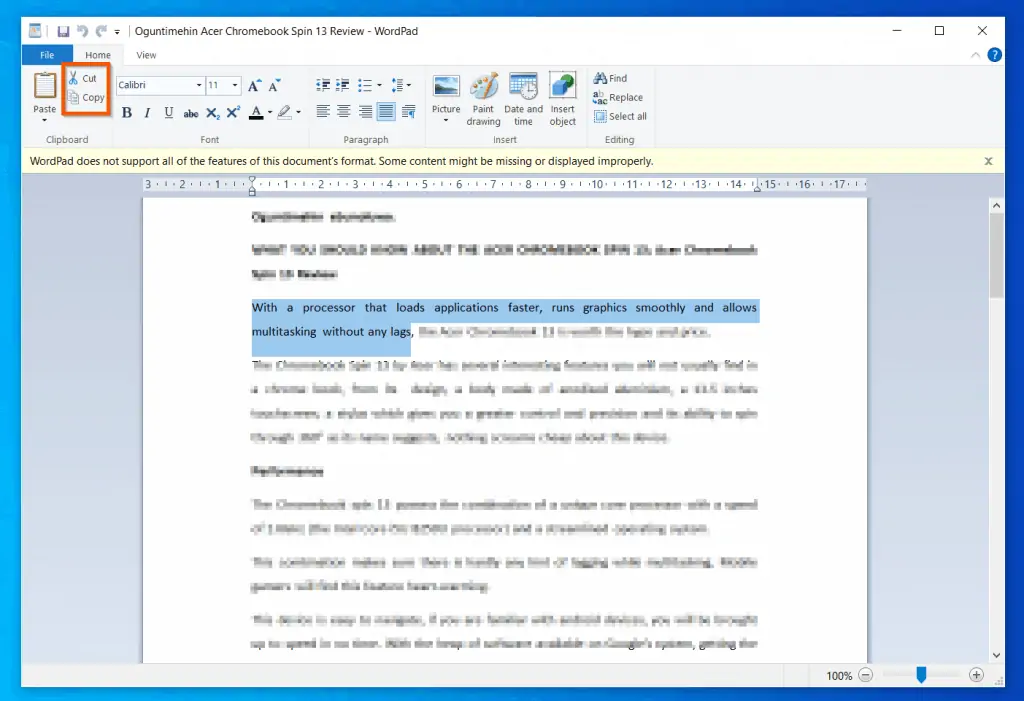1024x701 pixels.
Task: Click Select all in the Editing group
Action: pyautogui.click(x=620, y=116)
